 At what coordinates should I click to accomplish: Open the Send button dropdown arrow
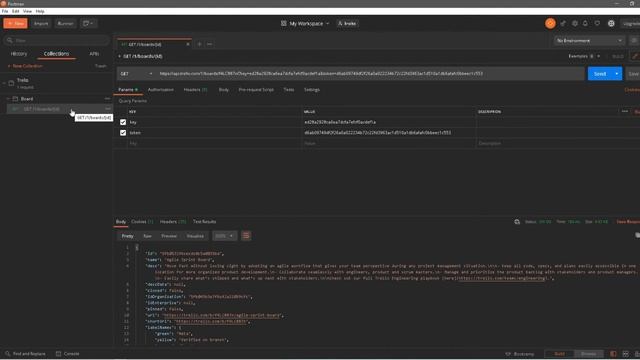pyautogui.click(x=617, y=74)
